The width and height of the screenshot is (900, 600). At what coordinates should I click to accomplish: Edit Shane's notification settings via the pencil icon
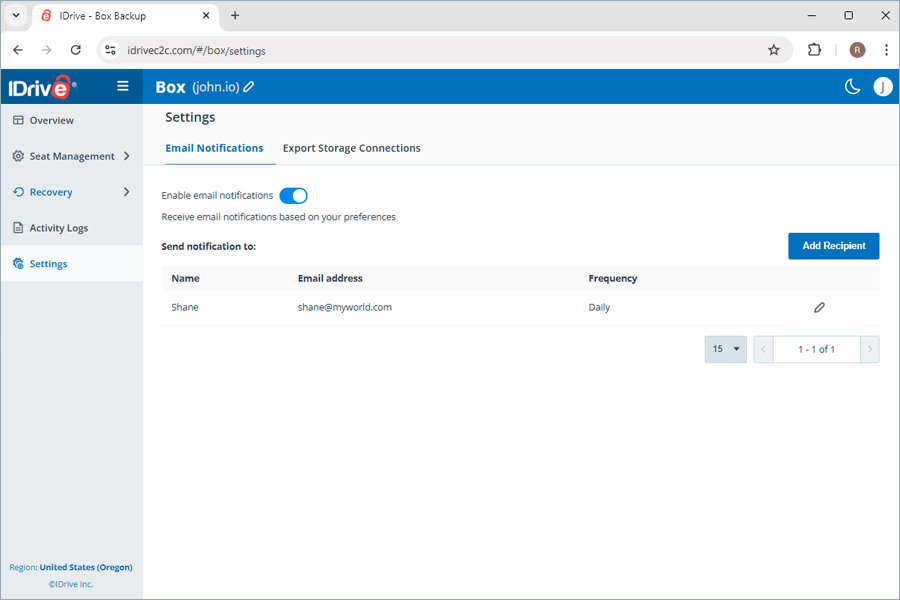pyautogui.click(x=819, y=308)
